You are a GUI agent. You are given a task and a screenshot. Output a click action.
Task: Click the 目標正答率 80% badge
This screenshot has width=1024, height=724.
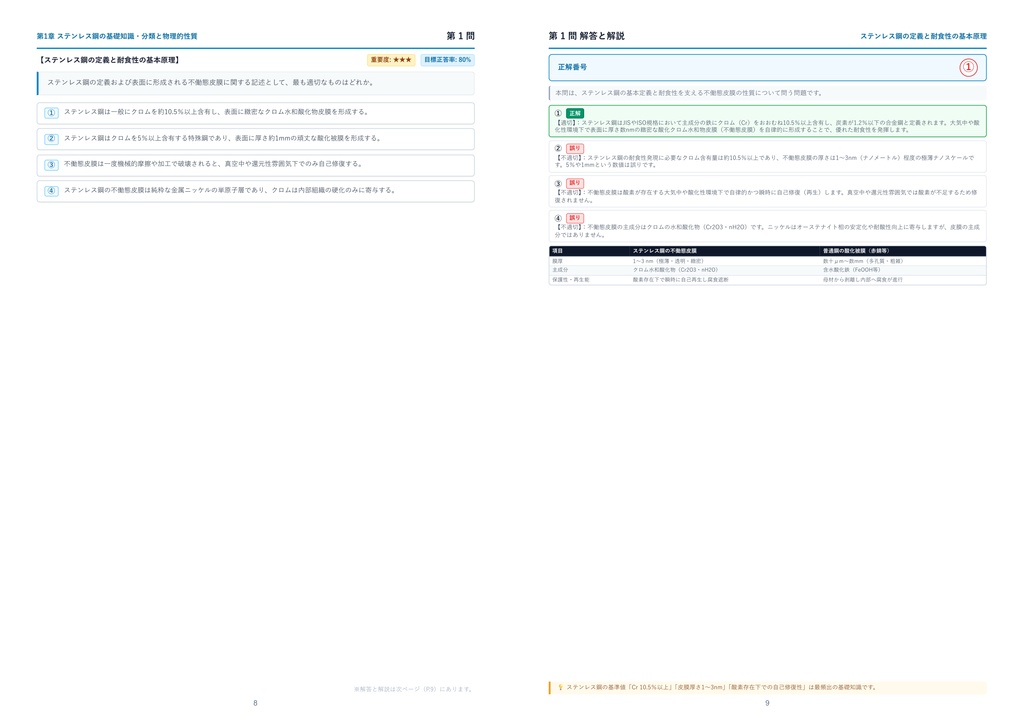pos(447,59)
